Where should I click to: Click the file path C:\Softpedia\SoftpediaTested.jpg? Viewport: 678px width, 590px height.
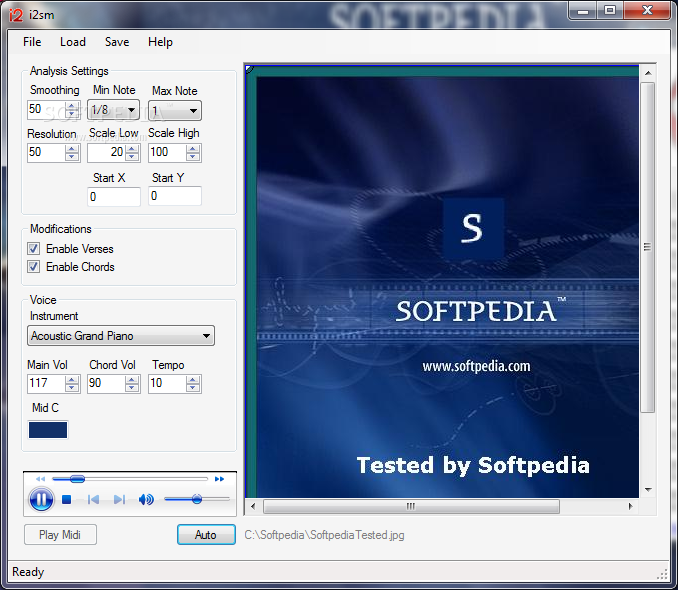324,535
